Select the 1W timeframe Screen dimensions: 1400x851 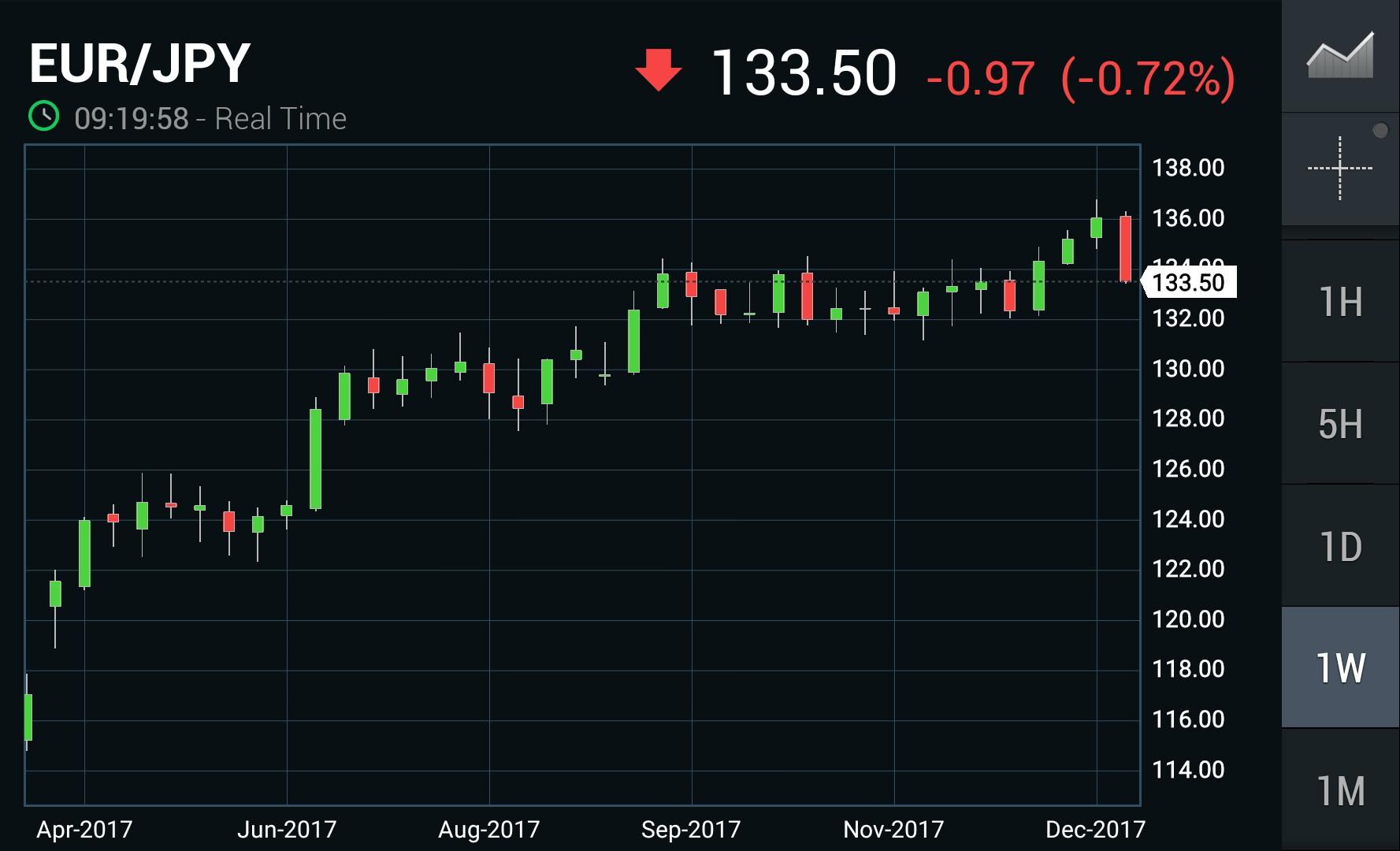[1340, 667]
